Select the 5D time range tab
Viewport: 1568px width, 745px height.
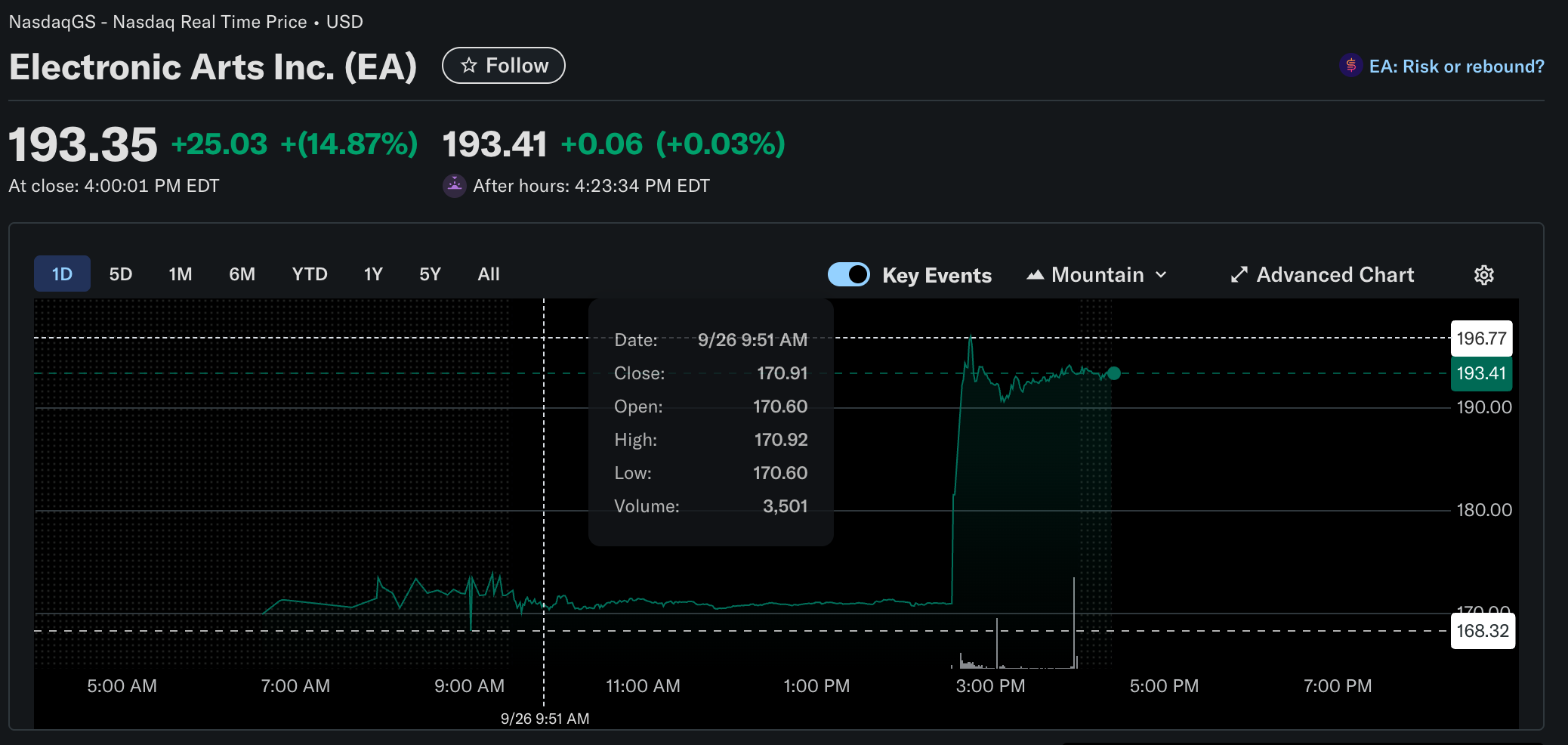(120, 274)
